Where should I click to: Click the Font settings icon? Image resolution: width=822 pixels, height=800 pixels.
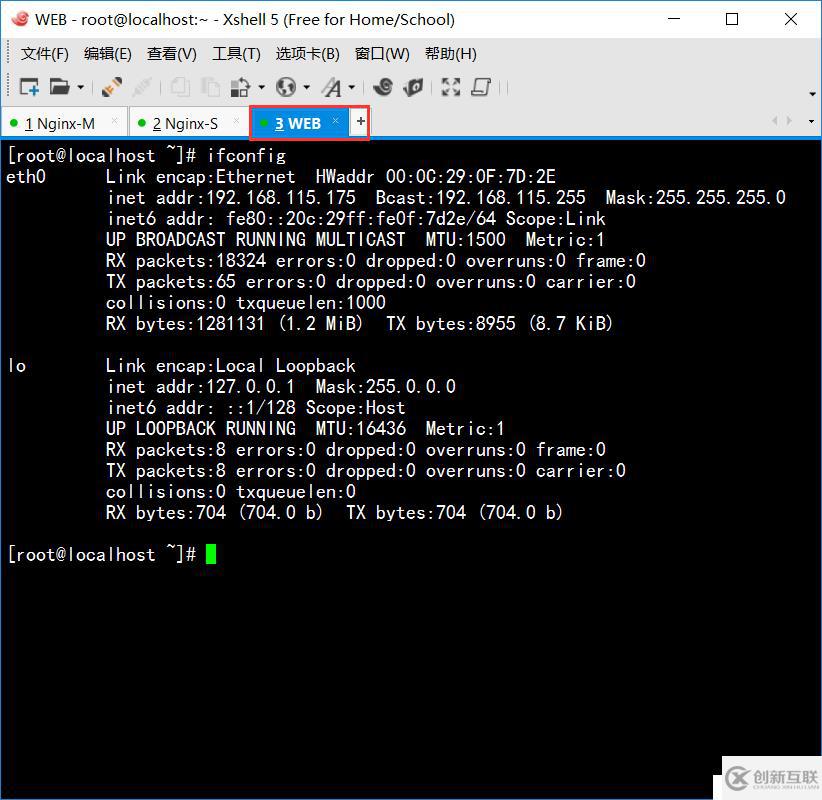(x=333, y=87)
